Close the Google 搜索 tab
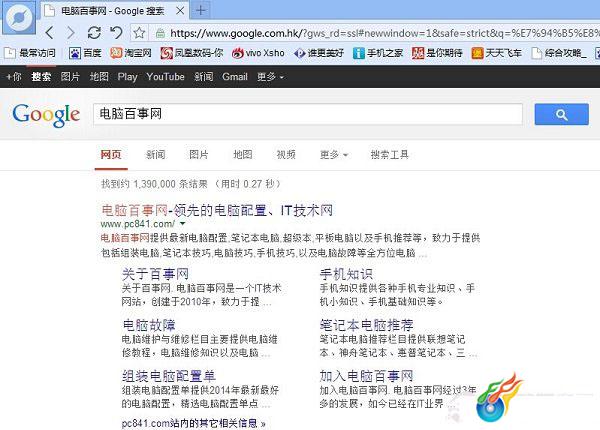Viewport: 600px width, 430px height. pyautogui.click(x=180, y=11)
